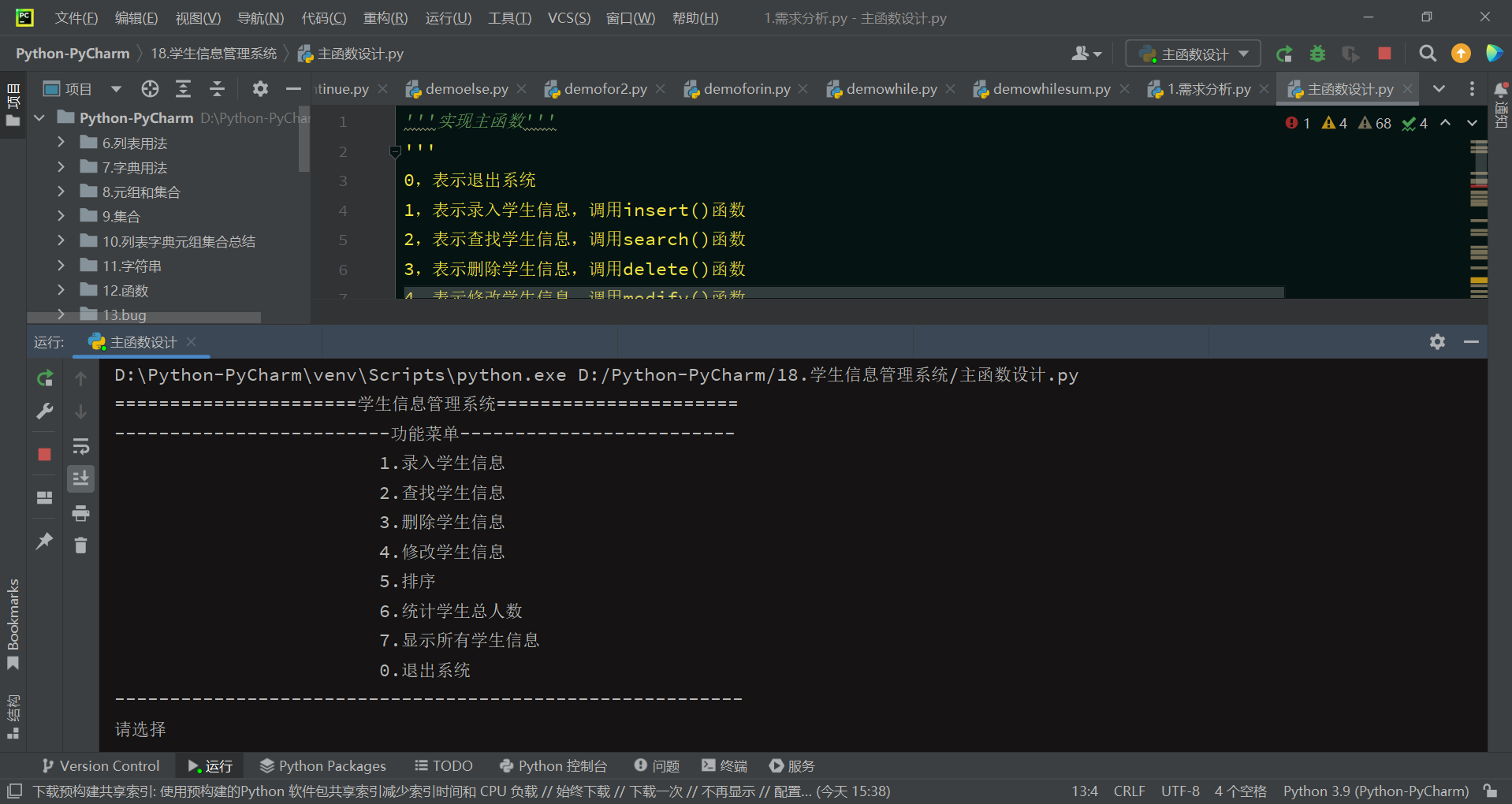Toggle scroll-to-end in the console output
This screenshot has height=804, width=1512.
click(81, 478)
